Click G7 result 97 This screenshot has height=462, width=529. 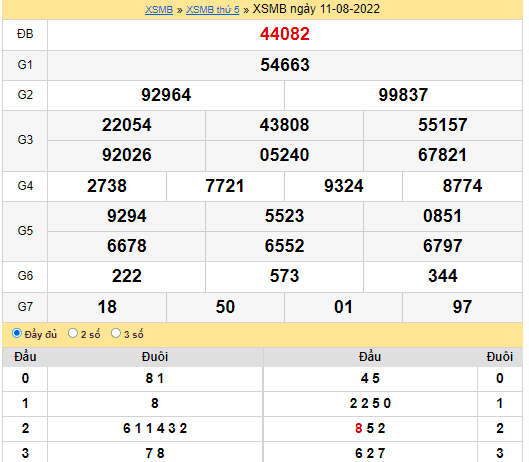point(462,307)
